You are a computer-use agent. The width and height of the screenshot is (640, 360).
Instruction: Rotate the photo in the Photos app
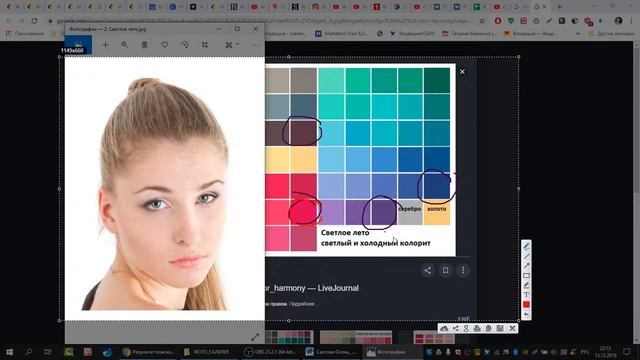[x=184, y=44]
